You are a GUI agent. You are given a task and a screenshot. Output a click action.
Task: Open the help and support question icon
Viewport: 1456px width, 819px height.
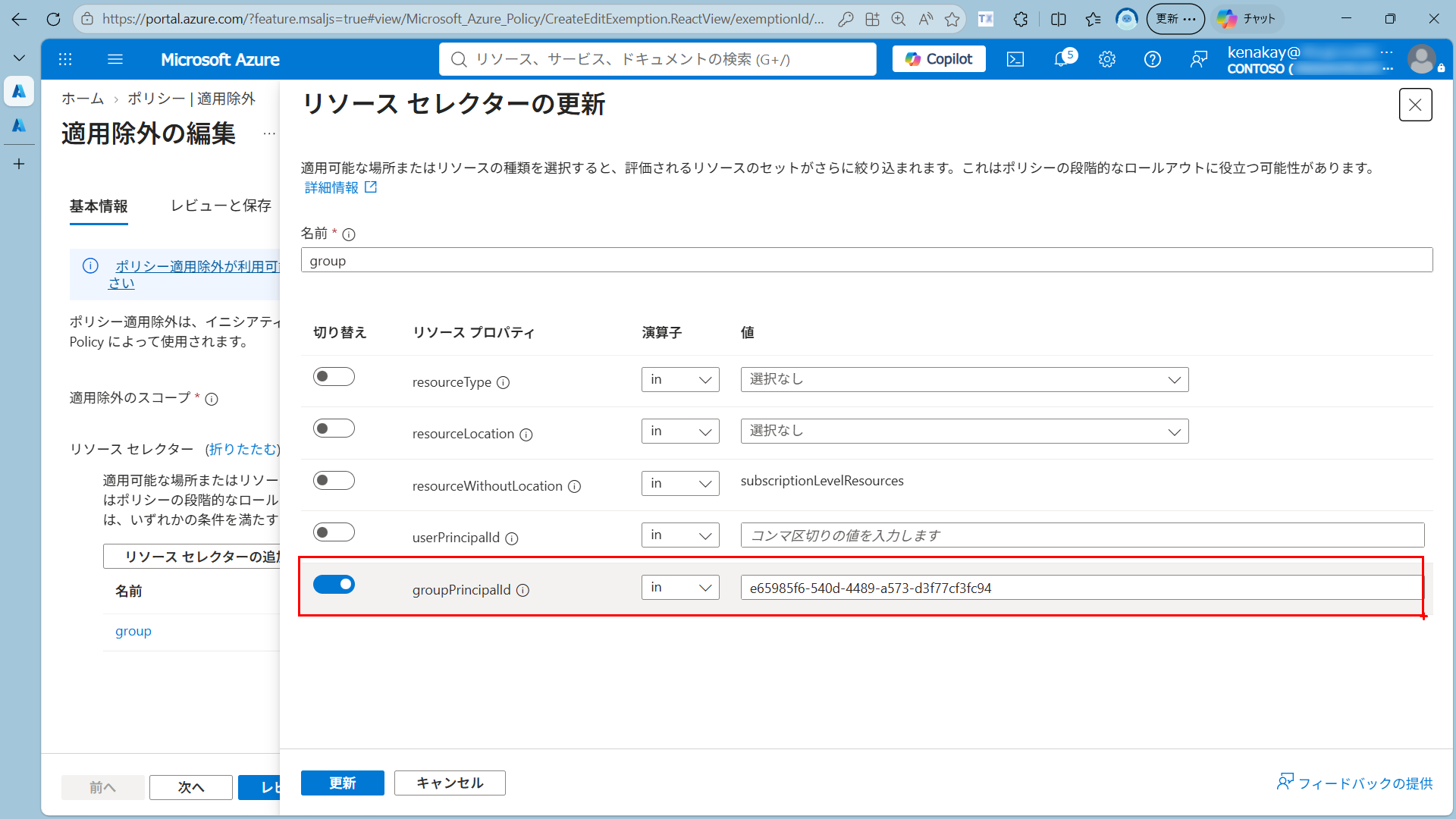click(1153, 59)
